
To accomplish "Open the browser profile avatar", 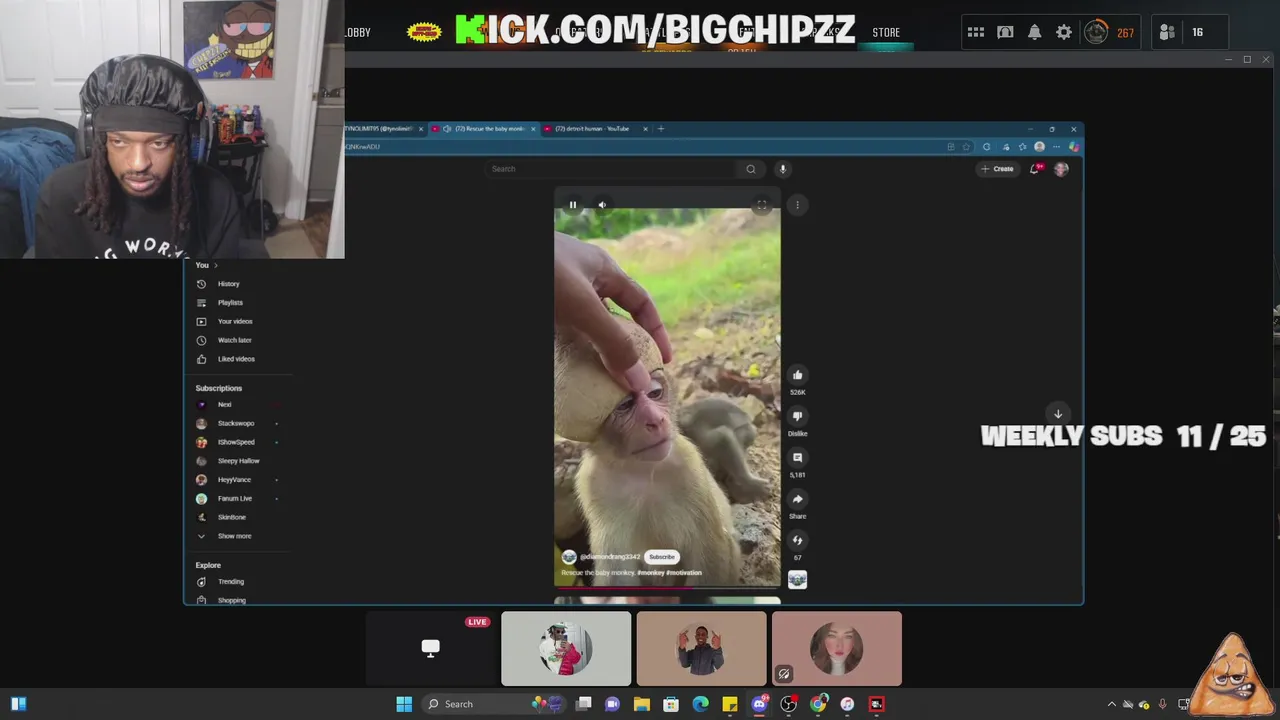I will [x=1039, y=147].
